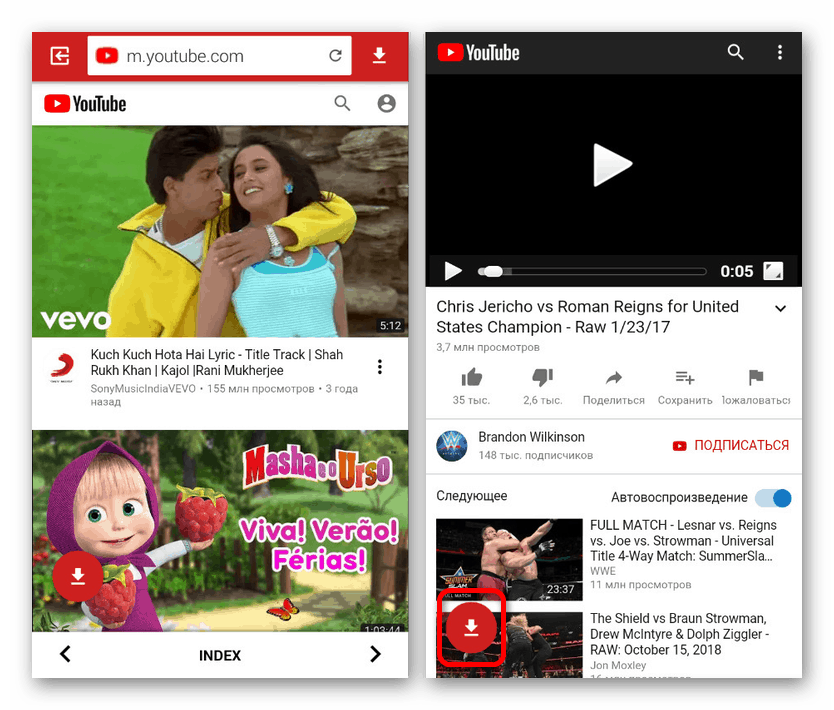Open Kuch Kuch Hota Hai video title
This screenshot has width=834, height=710.
tap(216, 362)
